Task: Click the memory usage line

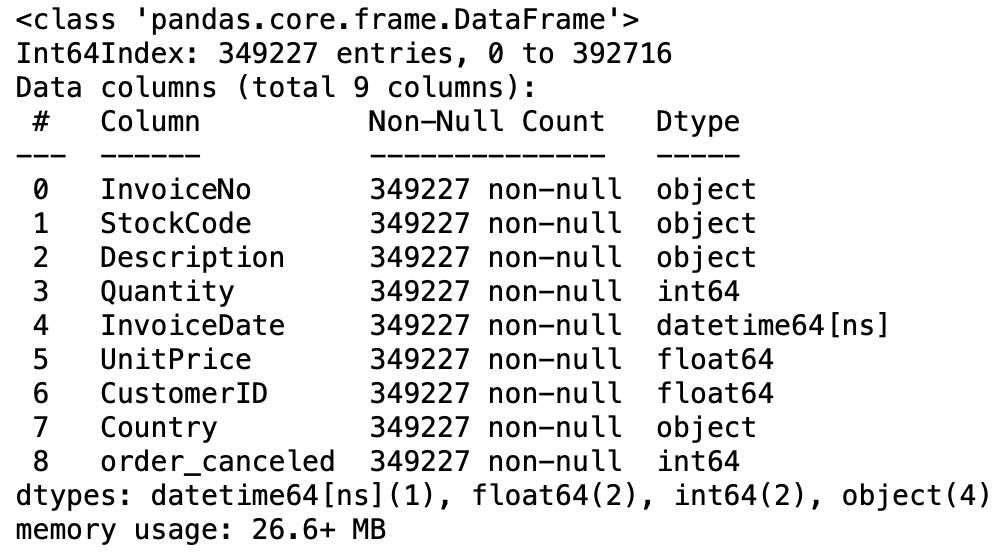Action: tap(201, 529)
